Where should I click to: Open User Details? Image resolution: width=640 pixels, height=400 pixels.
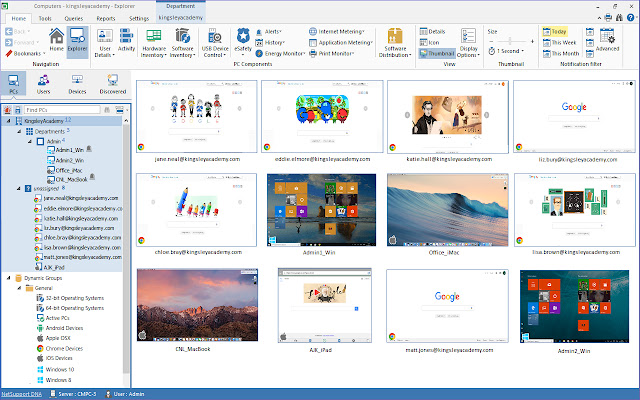[x=105, y=43]
